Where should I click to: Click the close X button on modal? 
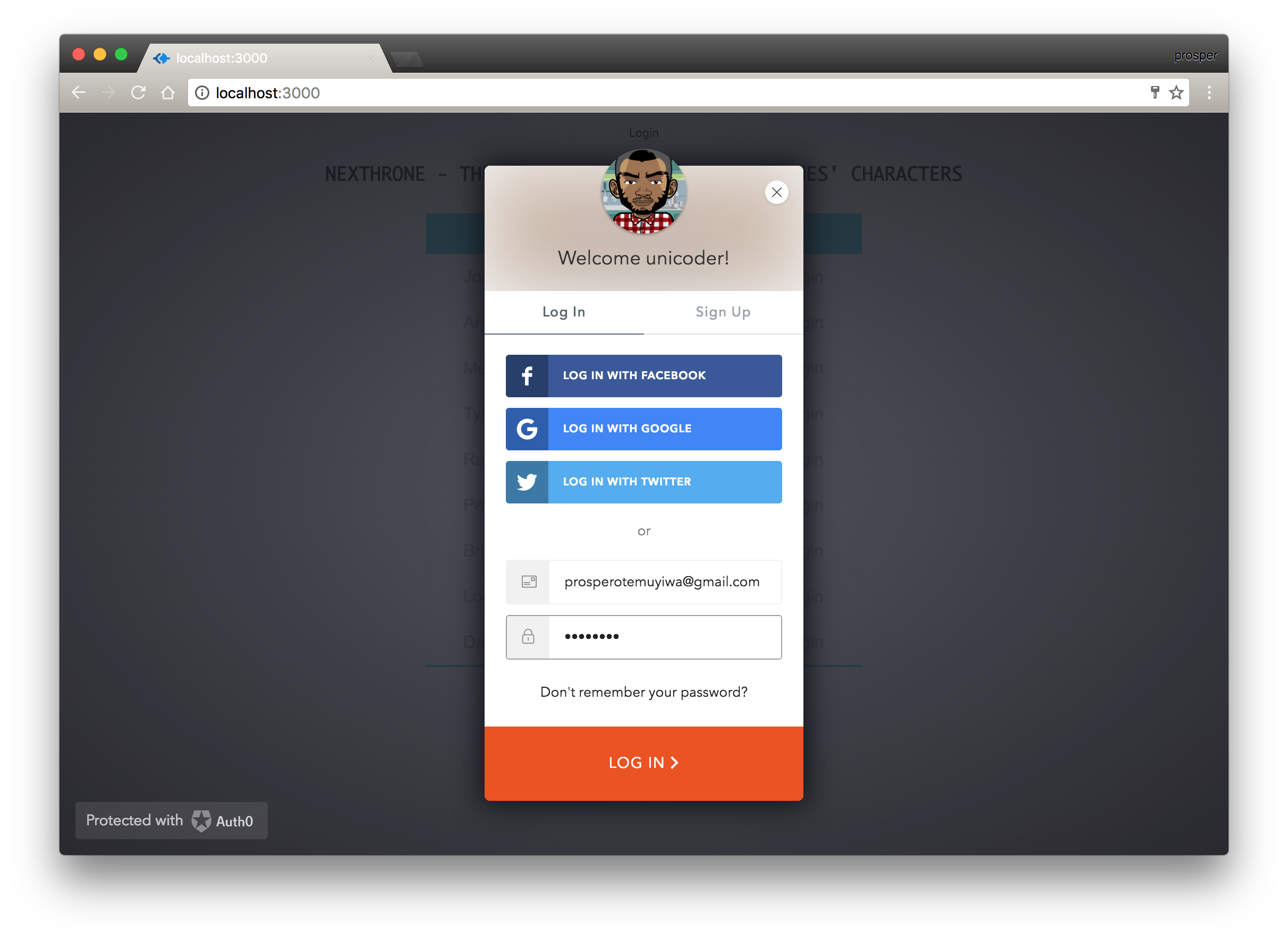point(777,192)
